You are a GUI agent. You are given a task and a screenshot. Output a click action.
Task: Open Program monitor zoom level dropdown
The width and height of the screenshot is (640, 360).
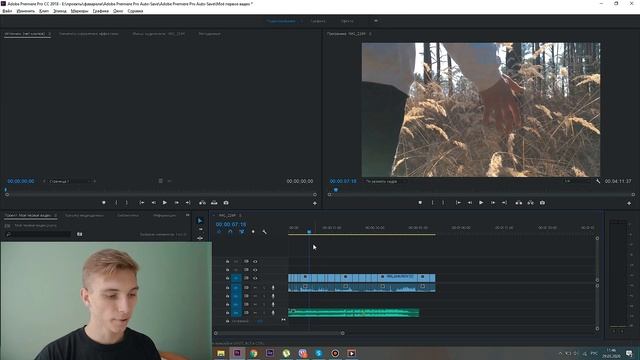click(x=385, y=181)
